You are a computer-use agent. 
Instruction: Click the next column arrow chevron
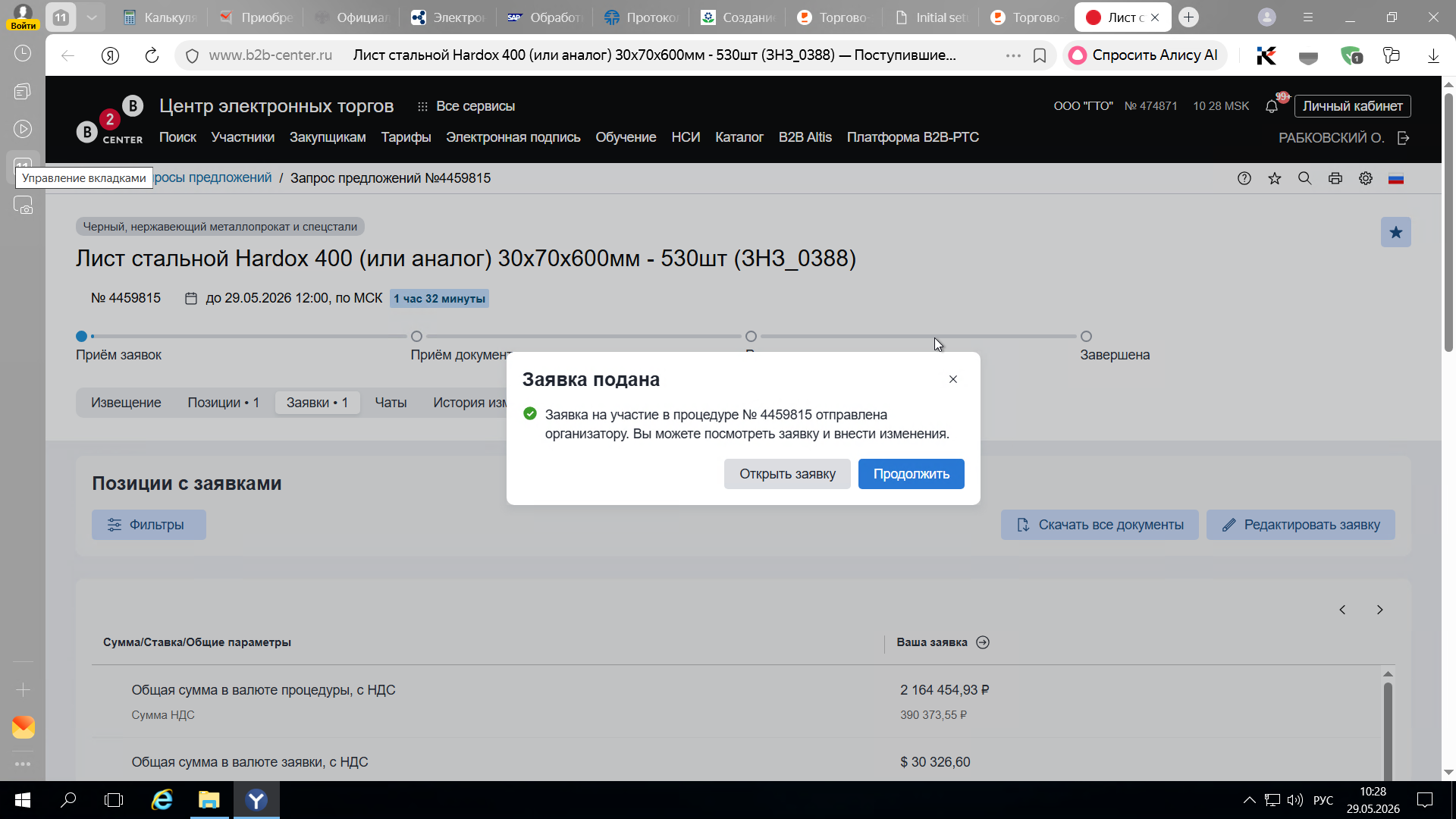1379,610
